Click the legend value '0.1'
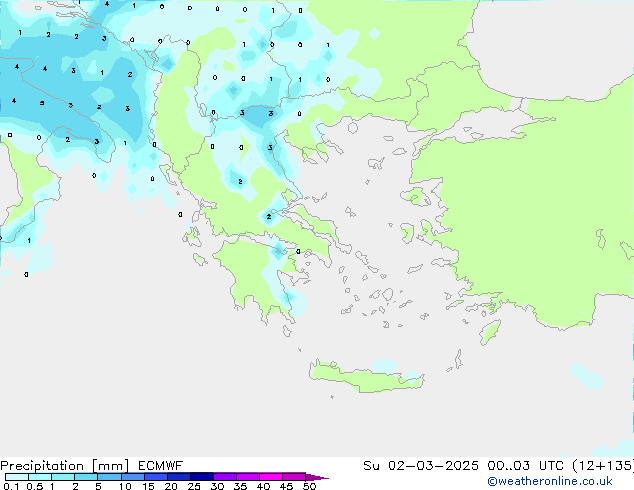The height and width of the screenshot is (490, 634). point(11,486)
